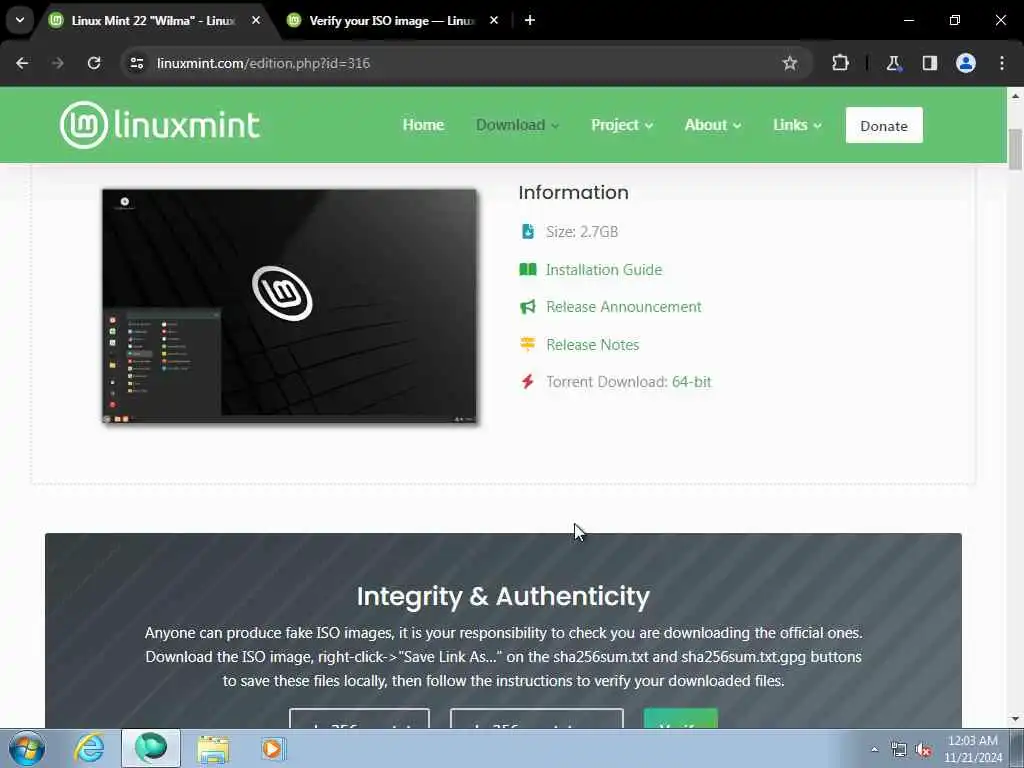
Task: Click the Information heading
Action: pyautogui.click(x=573, y=193)
